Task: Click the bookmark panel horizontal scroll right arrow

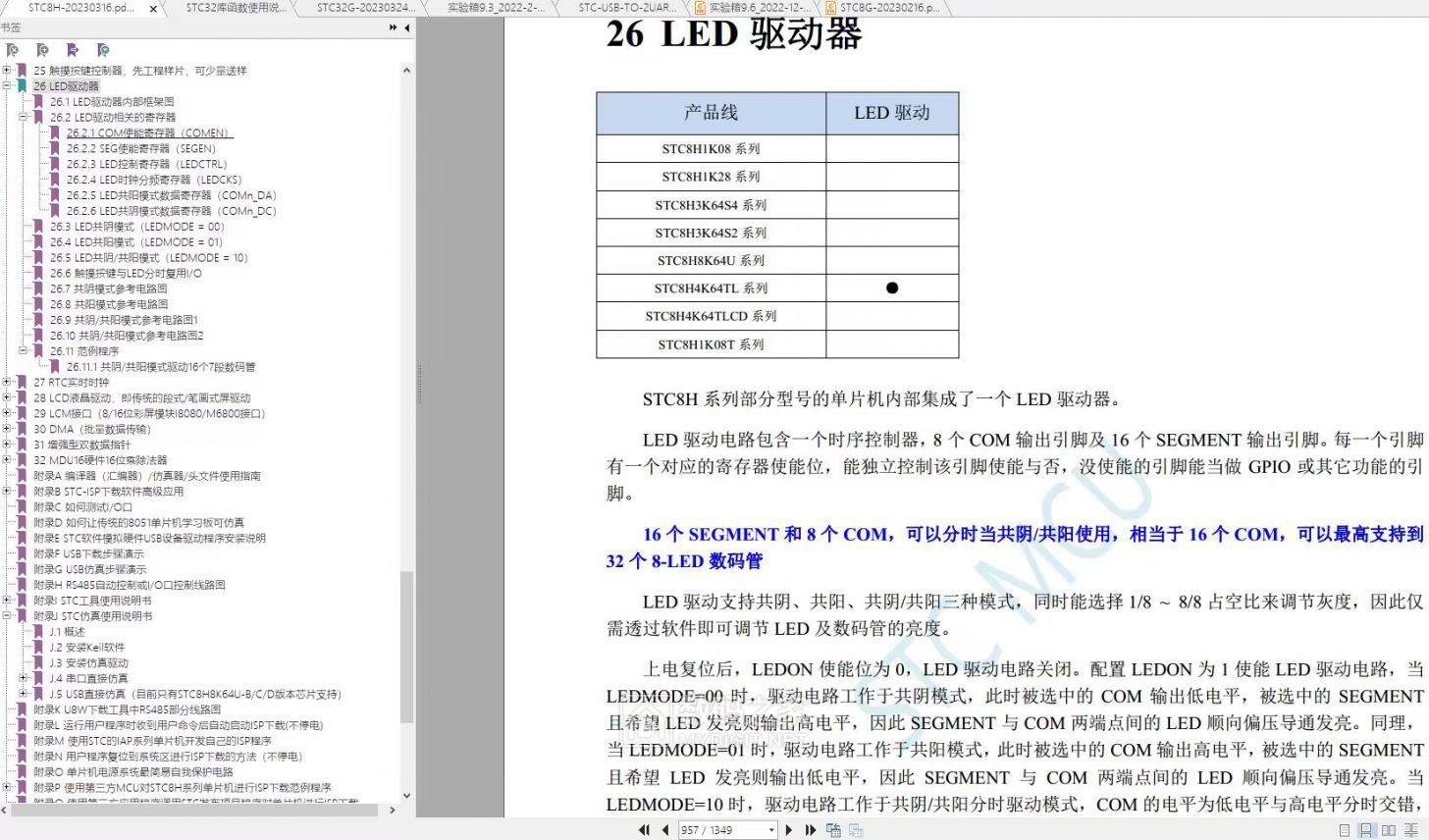Action: click(x=393, y=811)
